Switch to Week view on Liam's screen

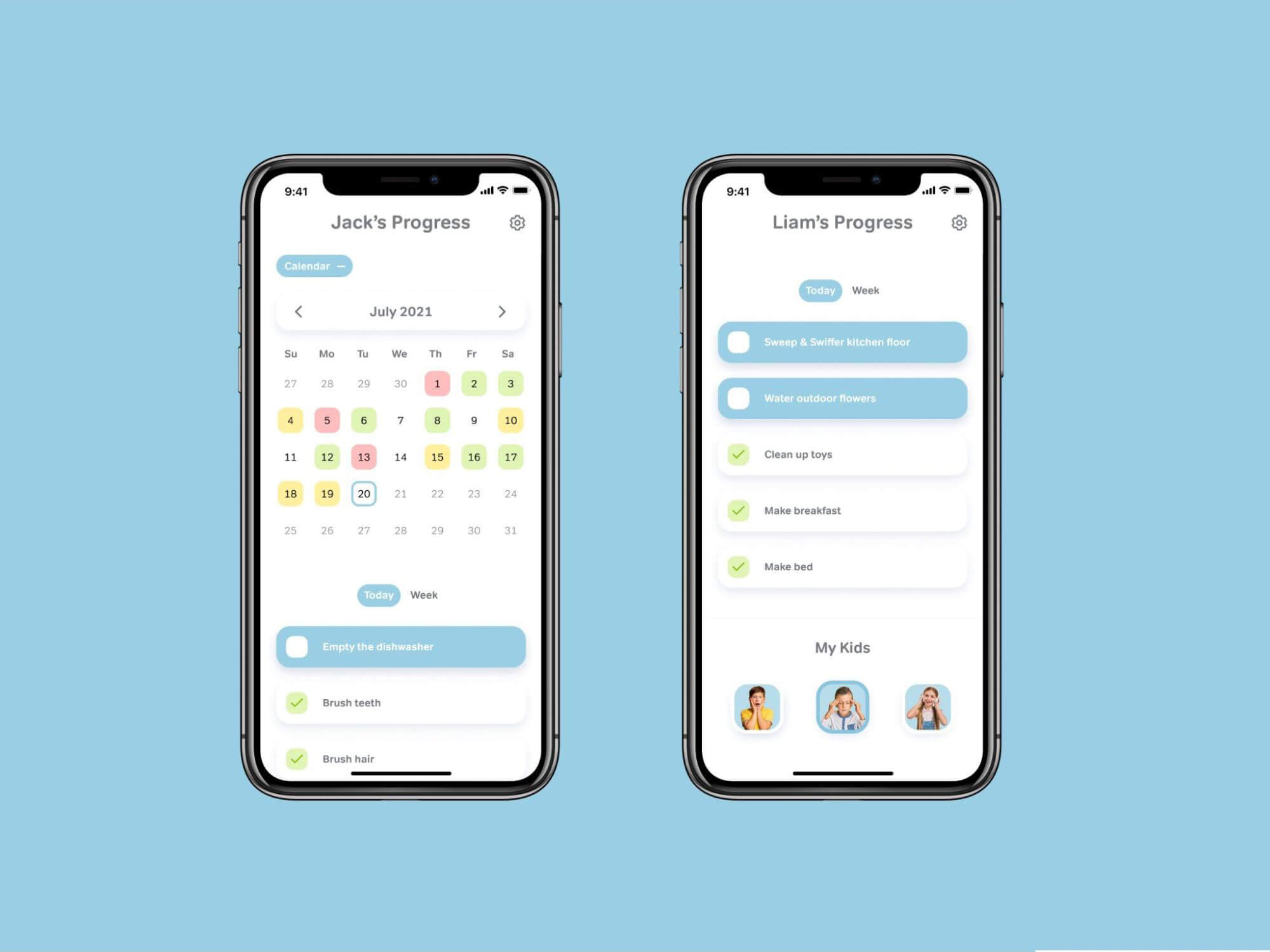[873, 291]
